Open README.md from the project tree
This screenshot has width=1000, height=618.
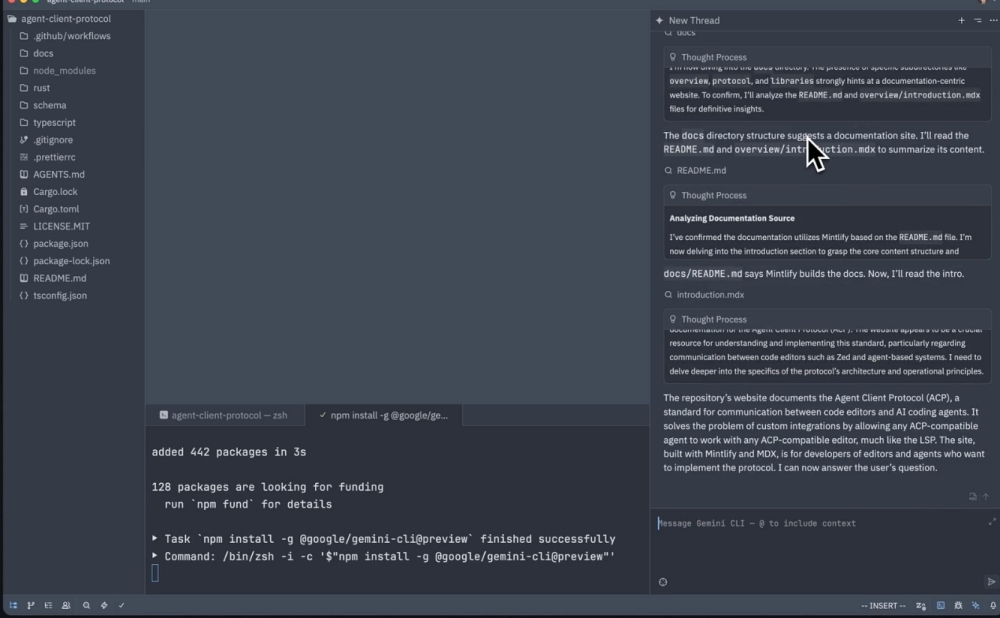tap(59, 278)
